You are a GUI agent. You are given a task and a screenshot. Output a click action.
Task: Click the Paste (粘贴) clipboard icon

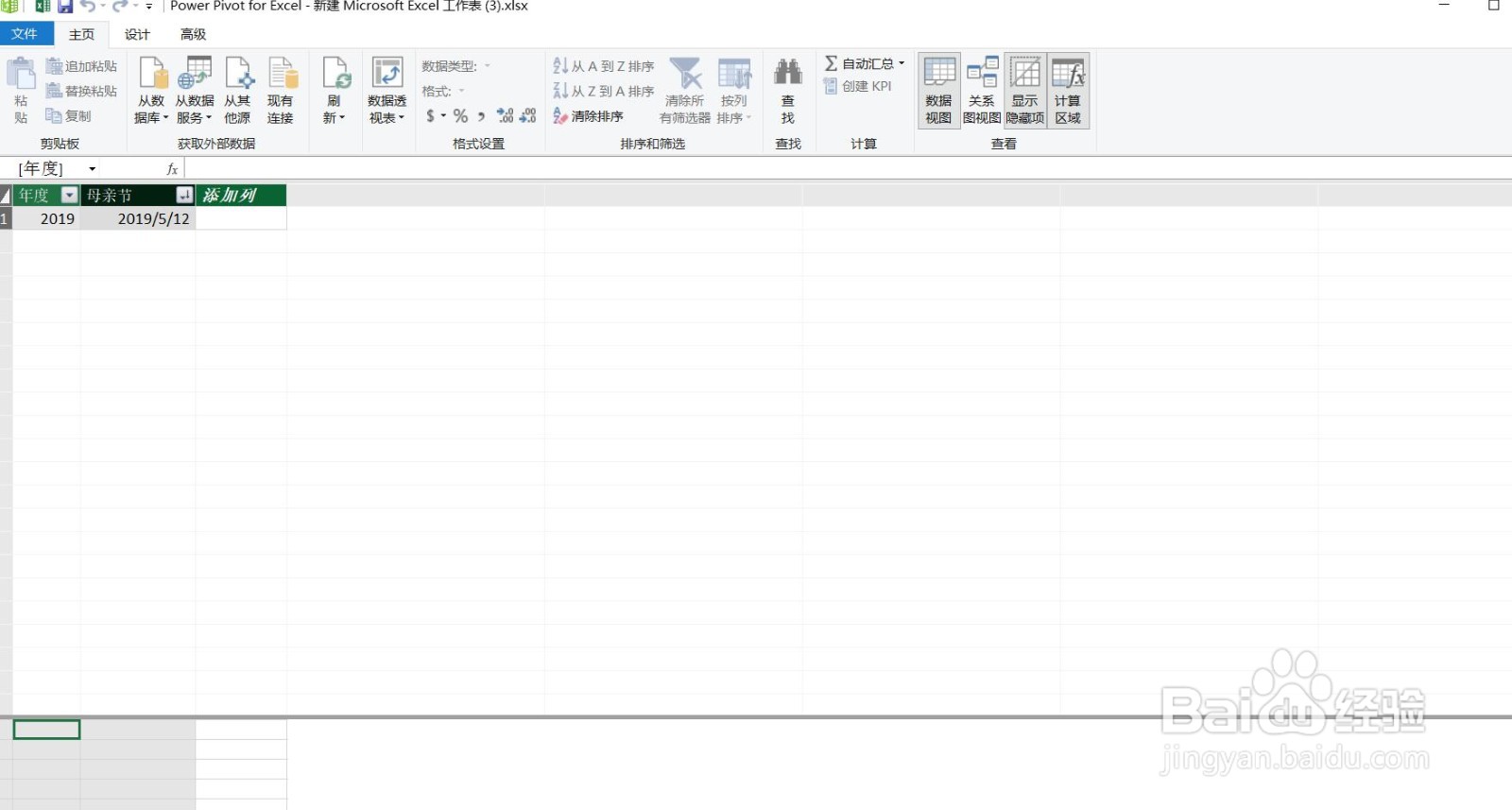(x=21, y=74)
